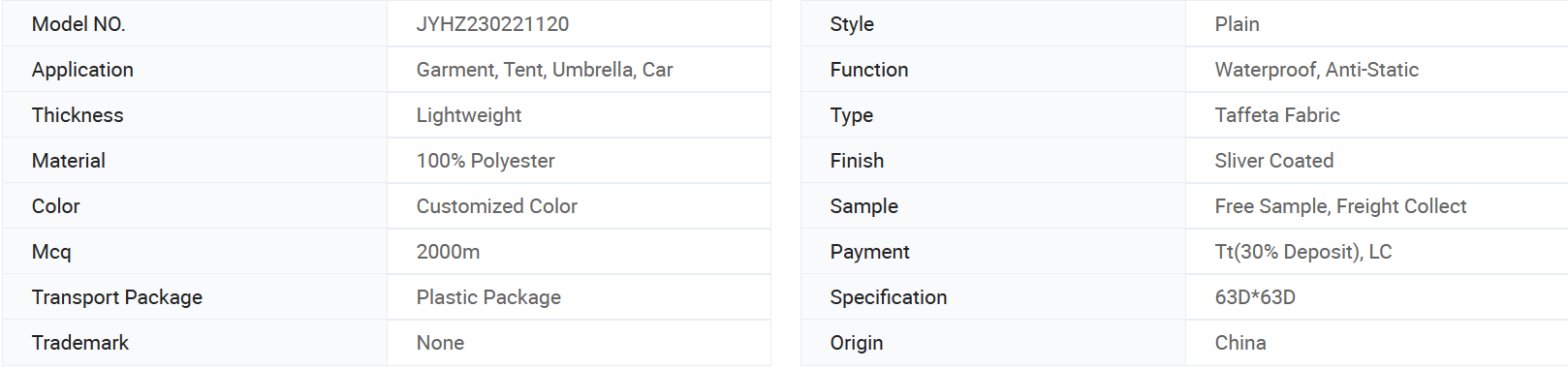1568x369 pixels.
Task: Click the model number JYHZ230221120
Action: click(492, 24)
